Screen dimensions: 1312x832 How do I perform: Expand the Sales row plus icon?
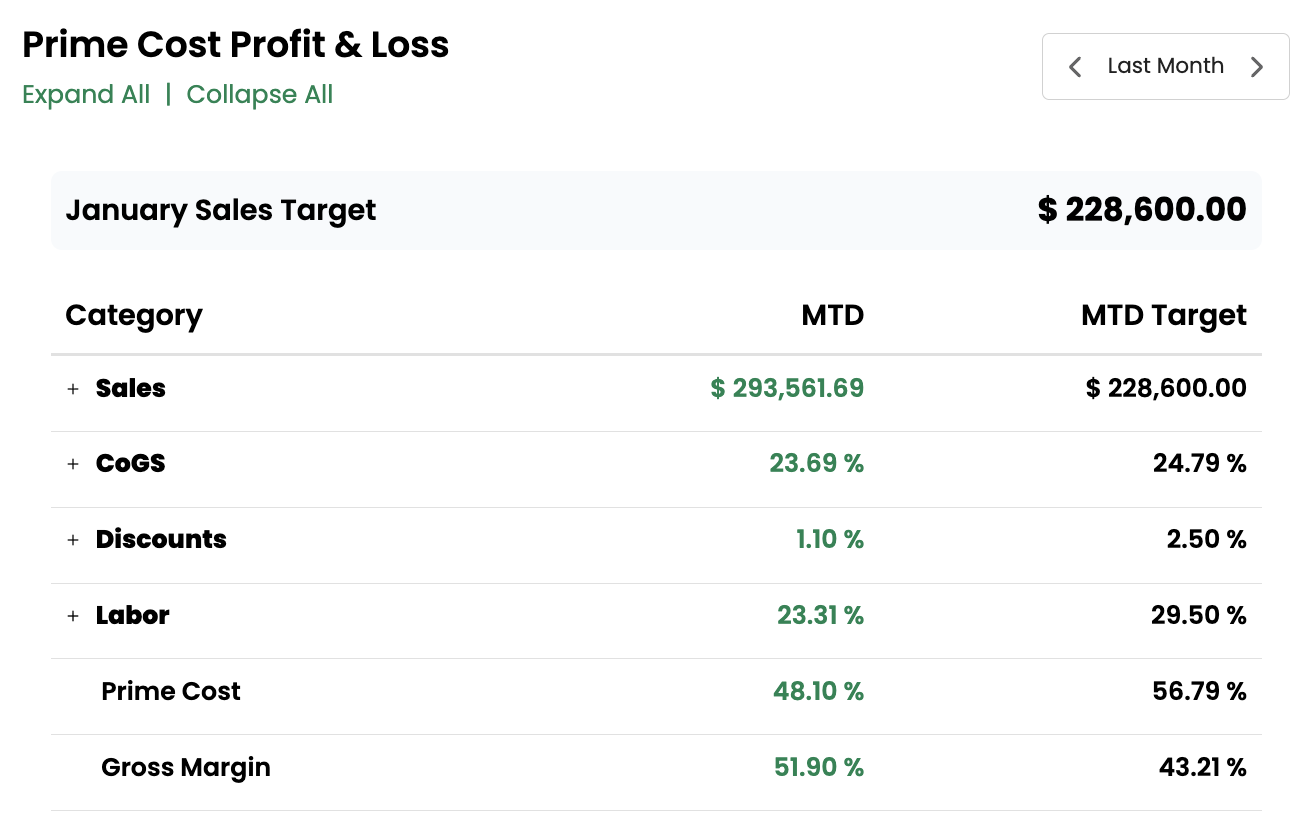pos(73,389)
